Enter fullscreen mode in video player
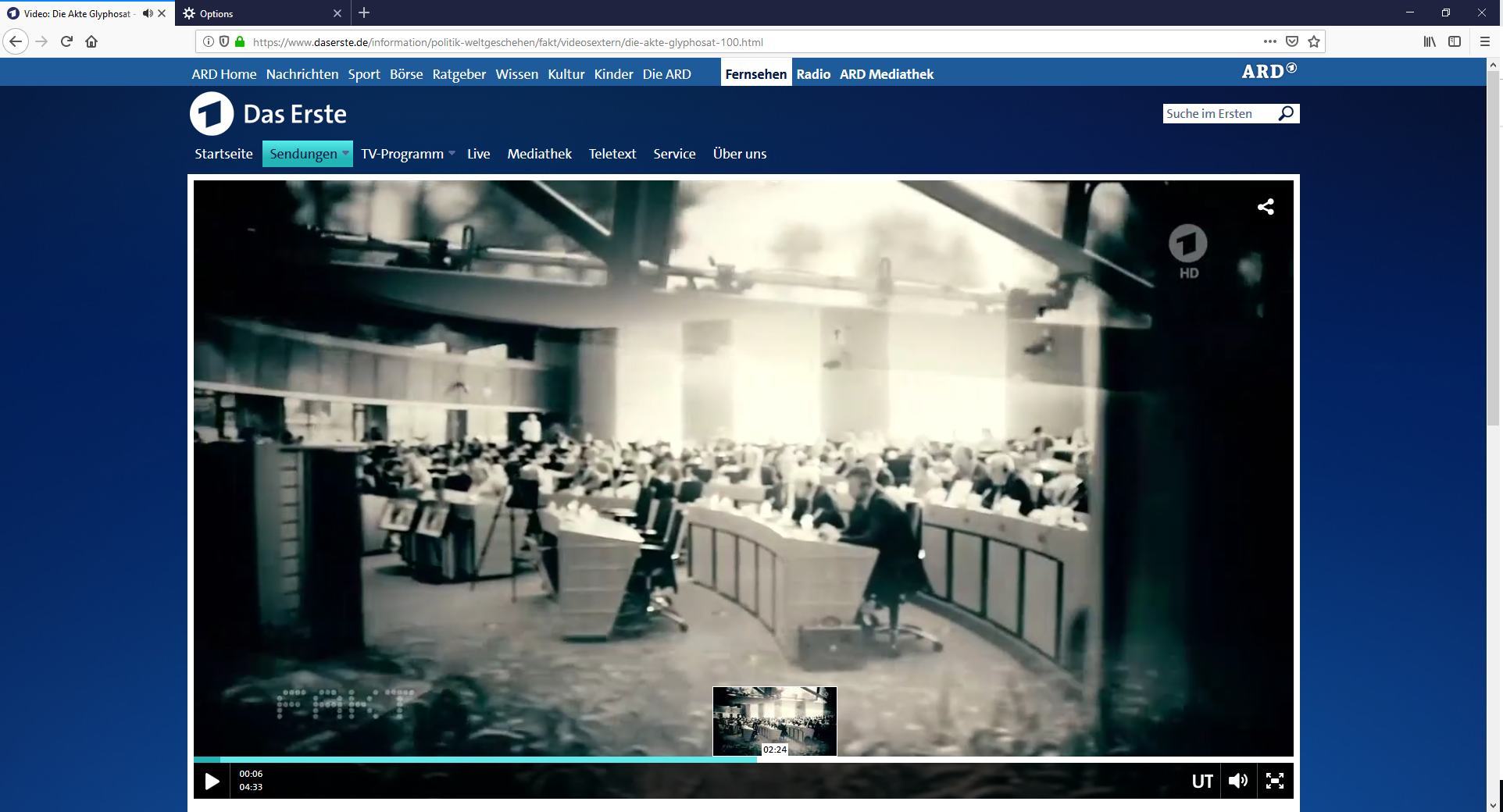Screen dimensions: 1503x812 click(x=1275, y=781)
